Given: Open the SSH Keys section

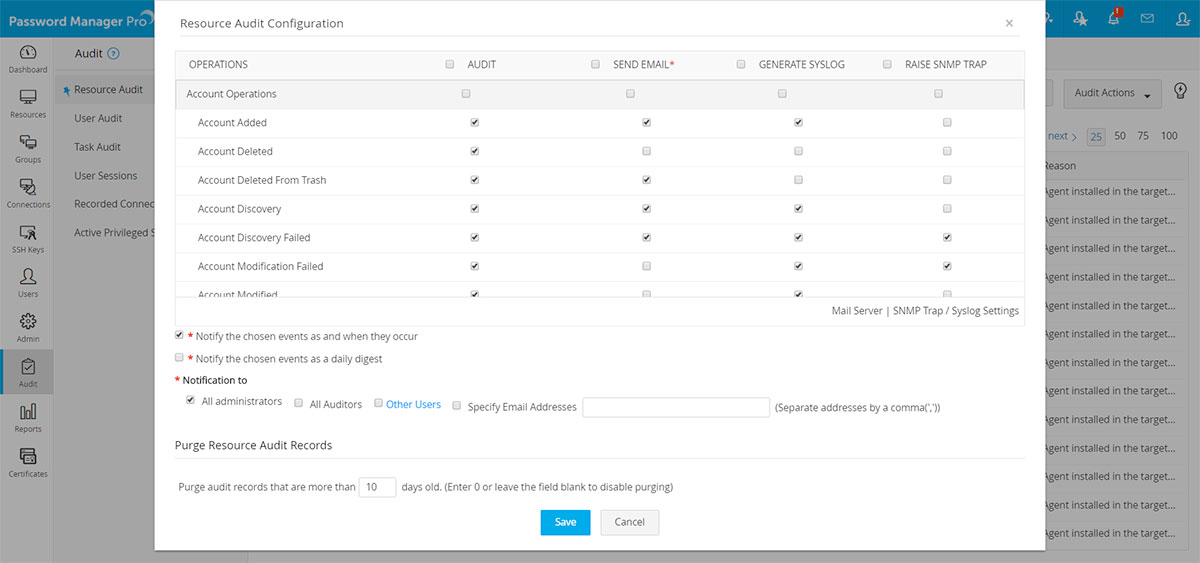Looking at the screenshot, I should click(28, 238).
